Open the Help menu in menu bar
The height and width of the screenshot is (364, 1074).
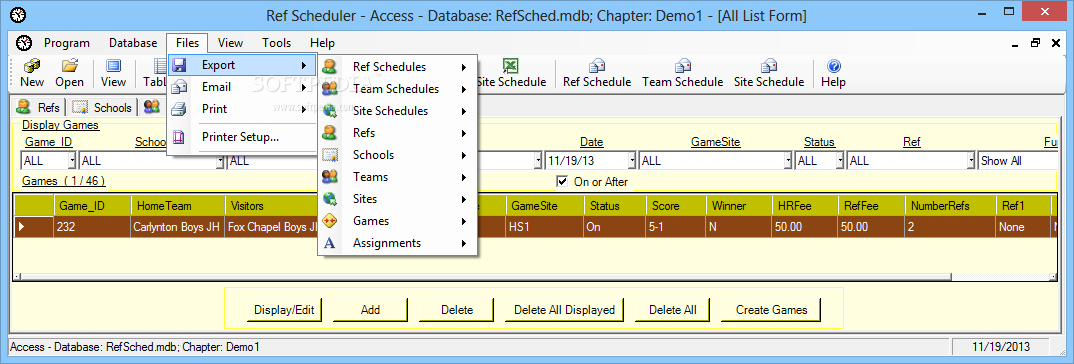pos(322,43)
